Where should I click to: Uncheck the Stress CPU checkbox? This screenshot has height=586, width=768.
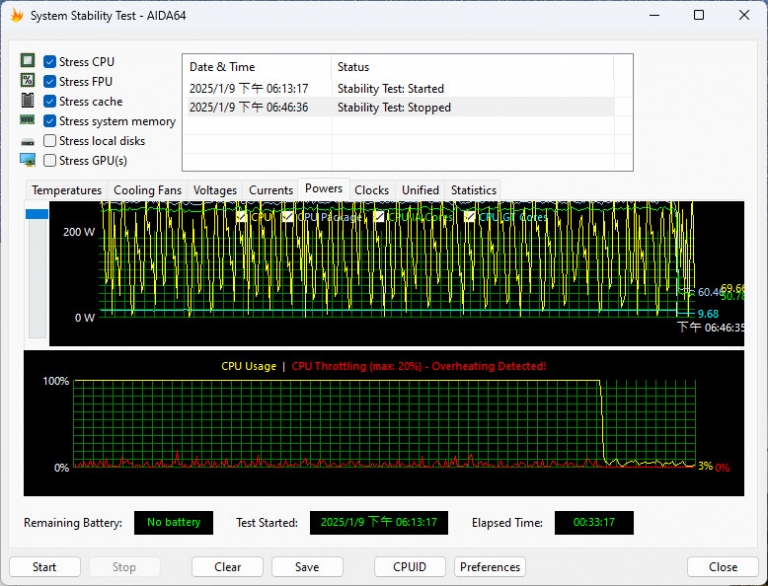click(49, 62)
